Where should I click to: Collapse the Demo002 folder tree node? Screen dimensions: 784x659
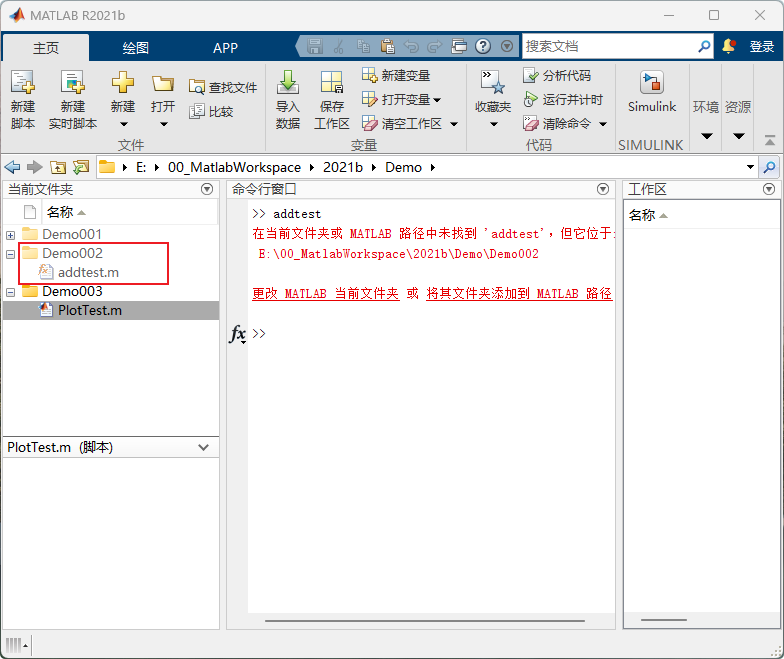(10, 254)
